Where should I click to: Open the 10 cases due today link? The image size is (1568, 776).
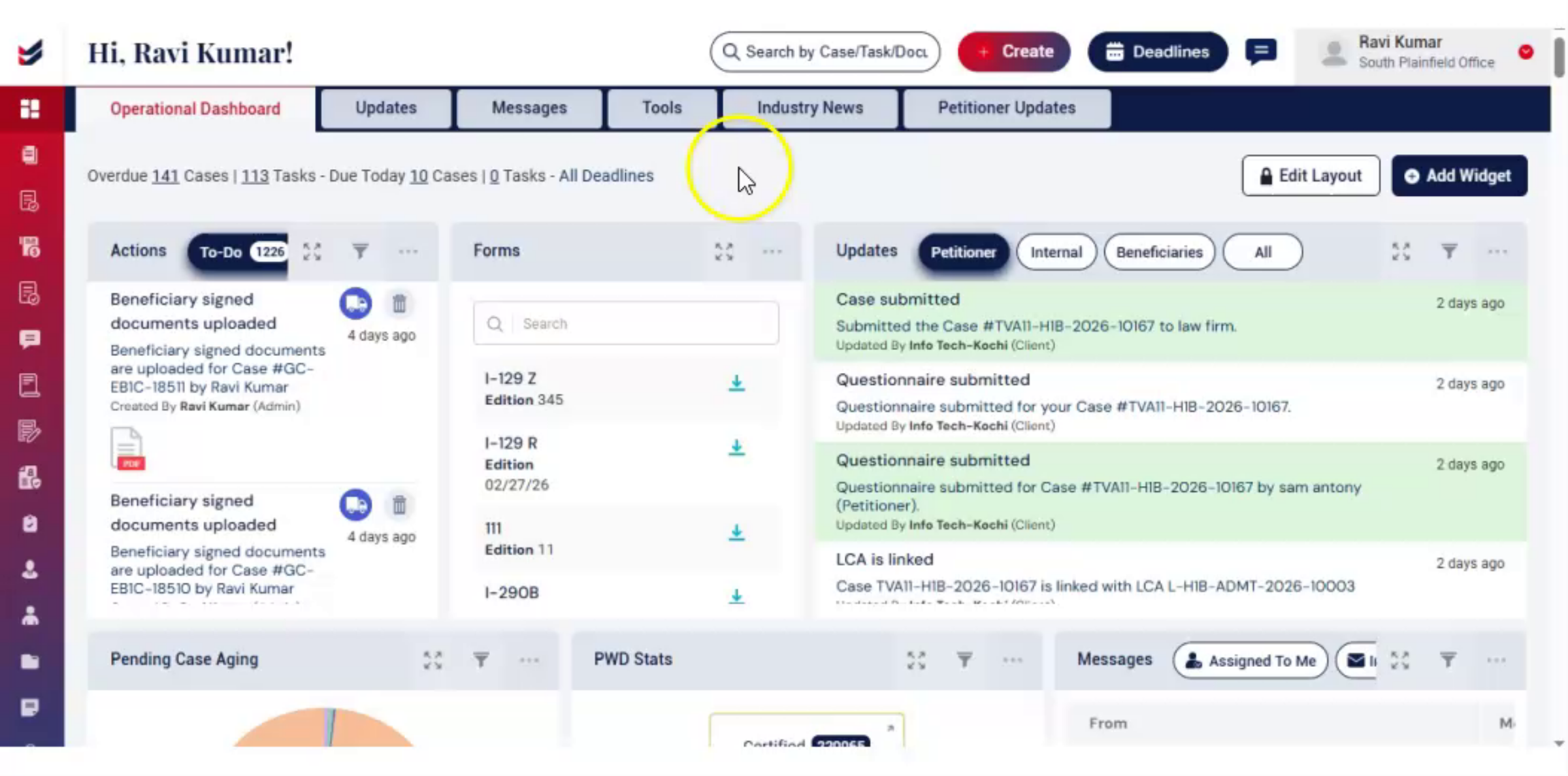(419, 176)
